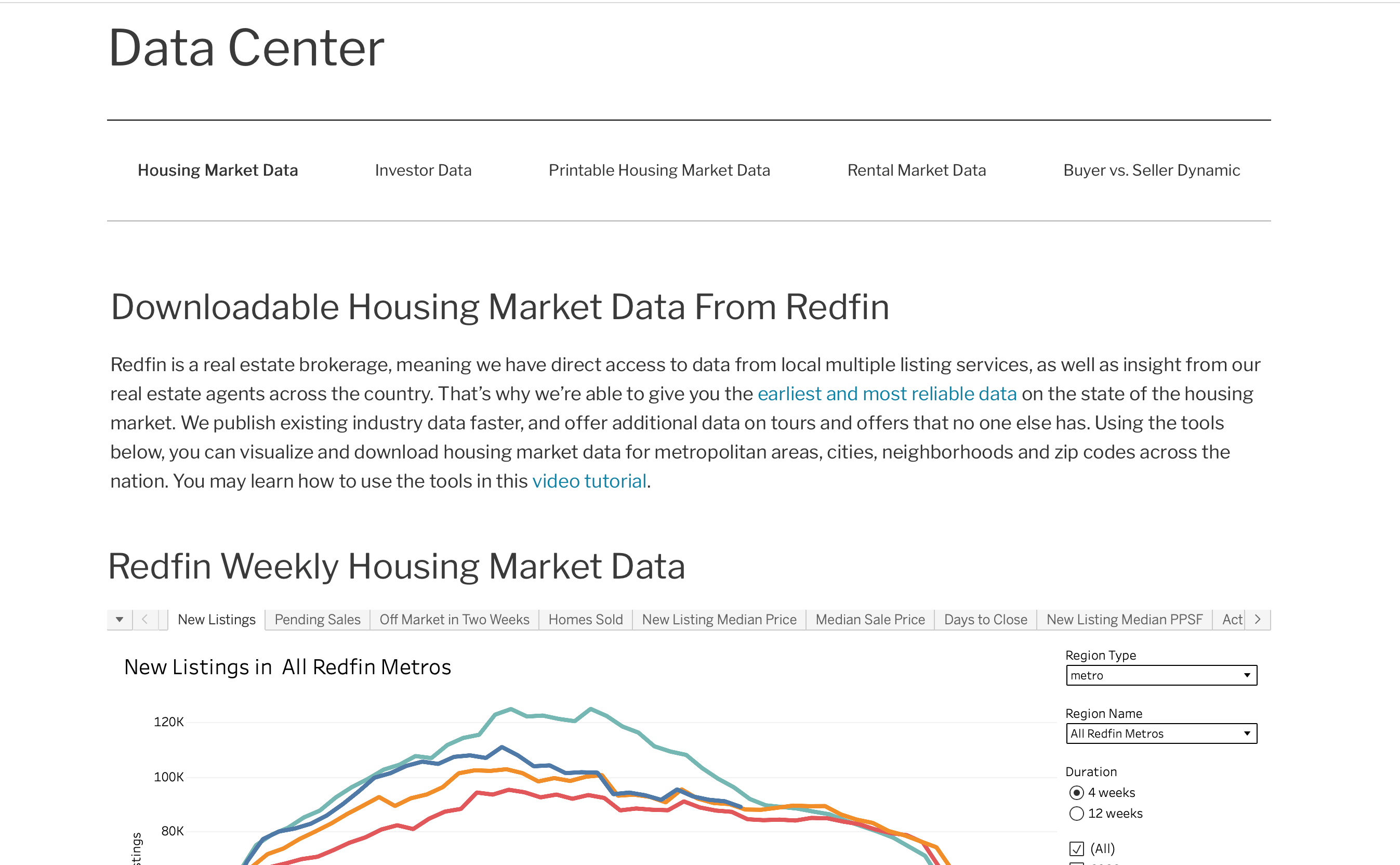Viewport: 1400px width, 865px height.
Task: Open Rental Market Data section
Action: [916, 171]
